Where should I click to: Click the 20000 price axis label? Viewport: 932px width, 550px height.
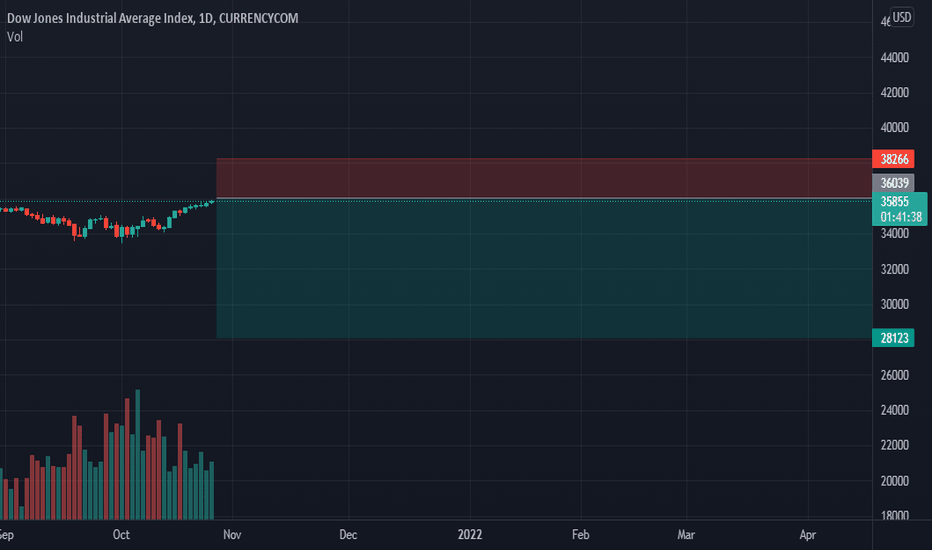click(x=895, y=480)
